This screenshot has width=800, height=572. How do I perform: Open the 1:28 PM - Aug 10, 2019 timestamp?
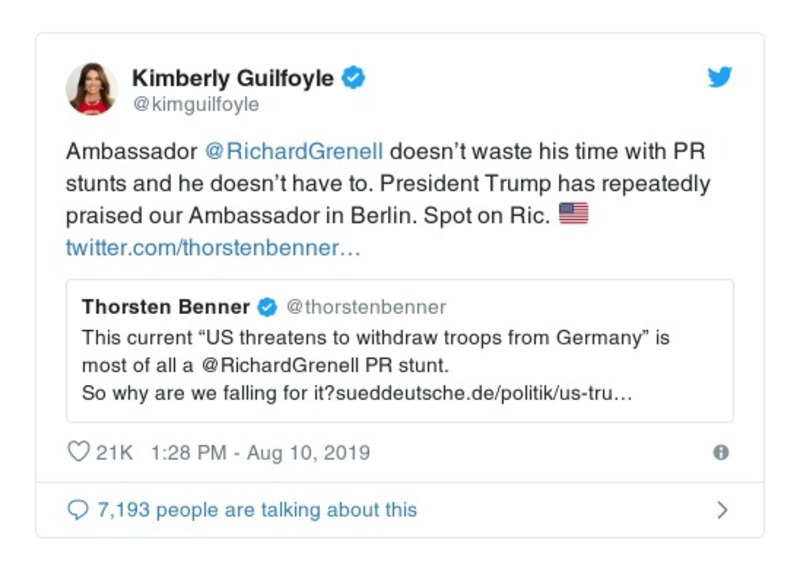coord(260,452)
